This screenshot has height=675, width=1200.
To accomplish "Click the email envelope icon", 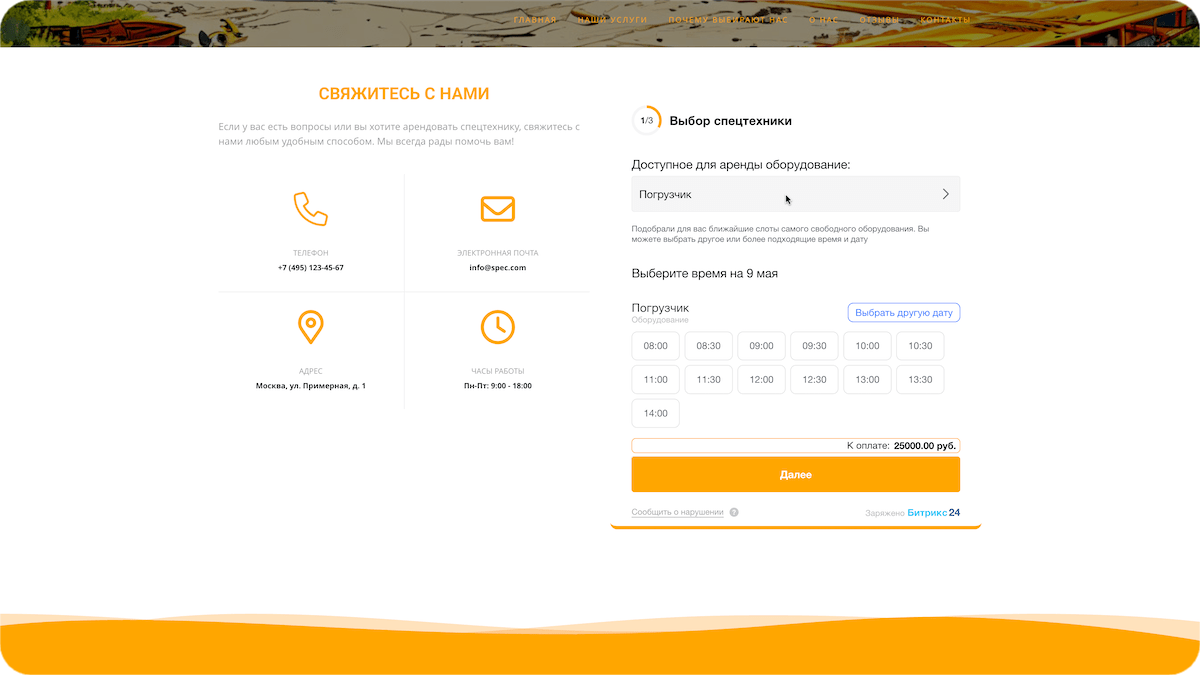I will coord(497,209).
